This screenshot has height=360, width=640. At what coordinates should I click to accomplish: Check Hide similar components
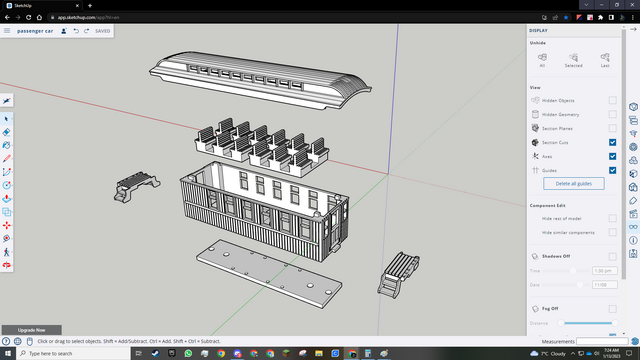coord(612,233)
